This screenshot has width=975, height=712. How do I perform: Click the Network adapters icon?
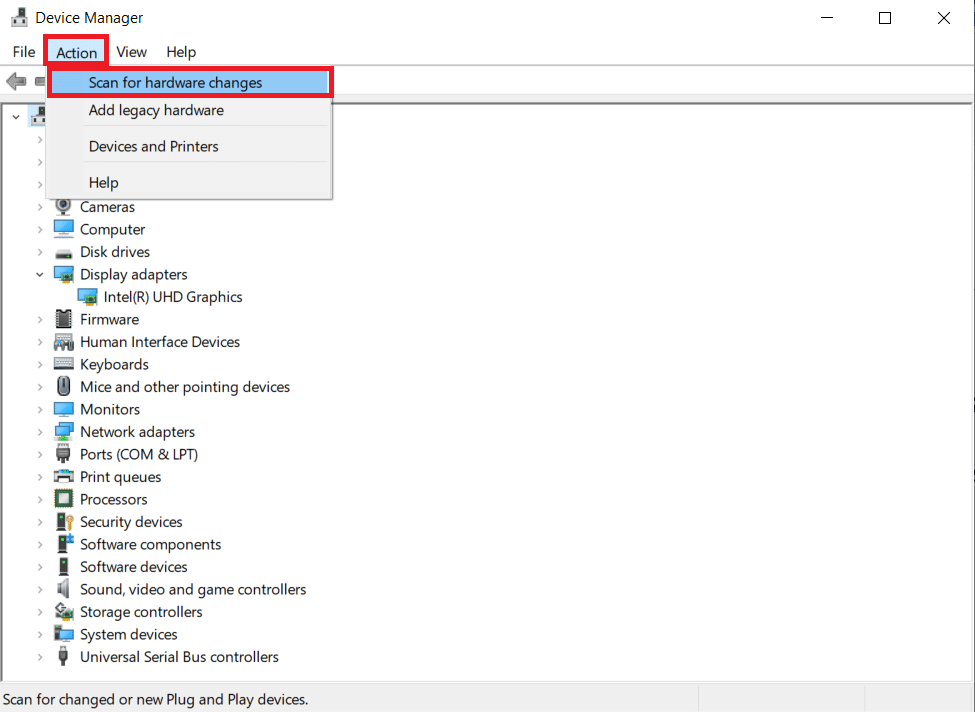coord(63,432)
